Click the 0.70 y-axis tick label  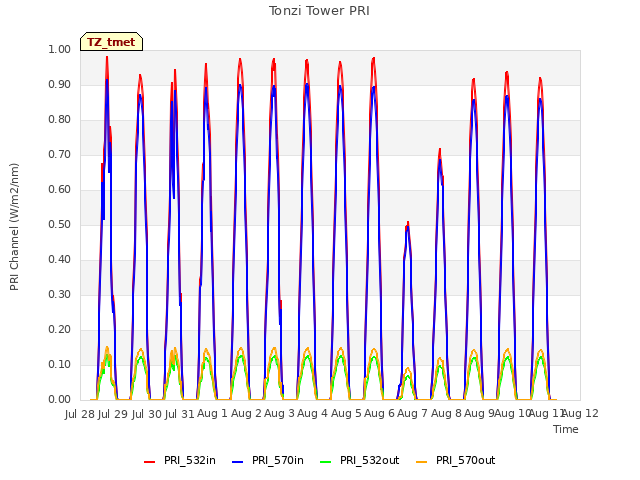click(60, 155)
